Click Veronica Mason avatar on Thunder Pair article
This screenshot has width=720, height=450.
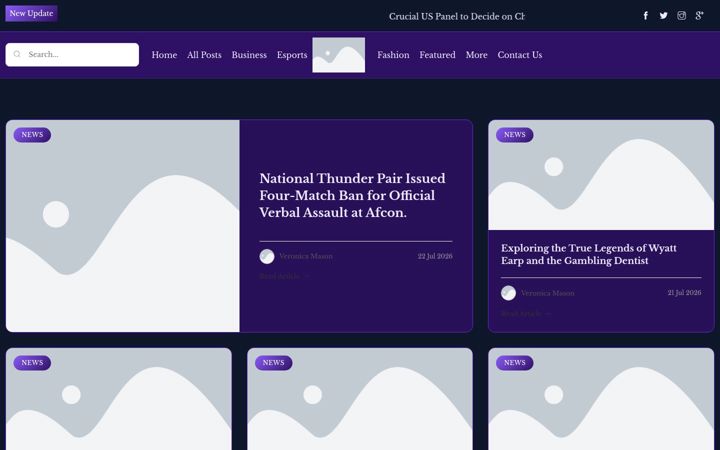point(267,256)
